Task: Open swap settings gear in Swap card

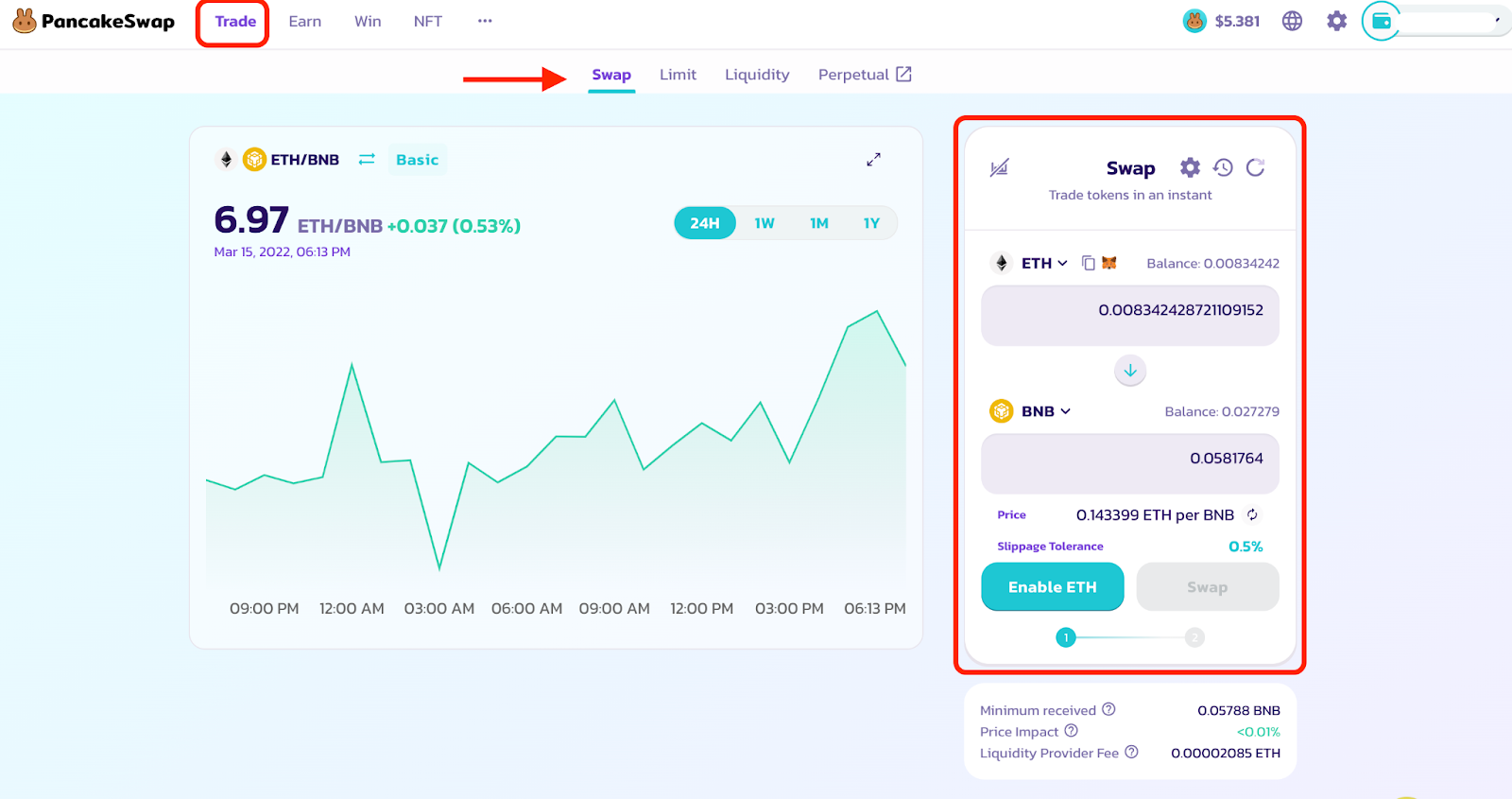Action: [1190, 167]
